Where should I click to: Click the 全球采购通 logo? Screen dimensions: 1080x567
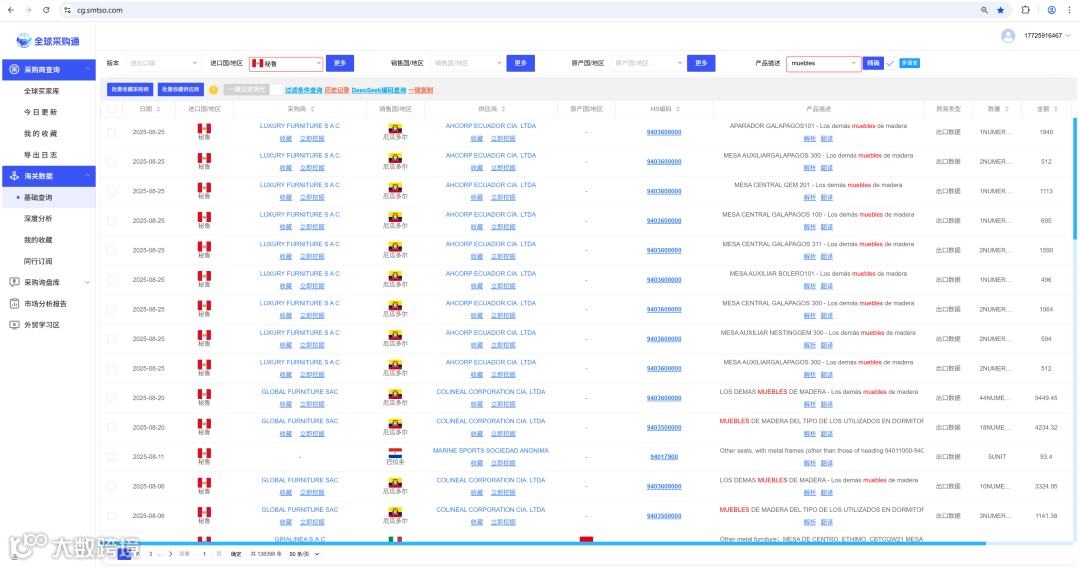[48, 41]
